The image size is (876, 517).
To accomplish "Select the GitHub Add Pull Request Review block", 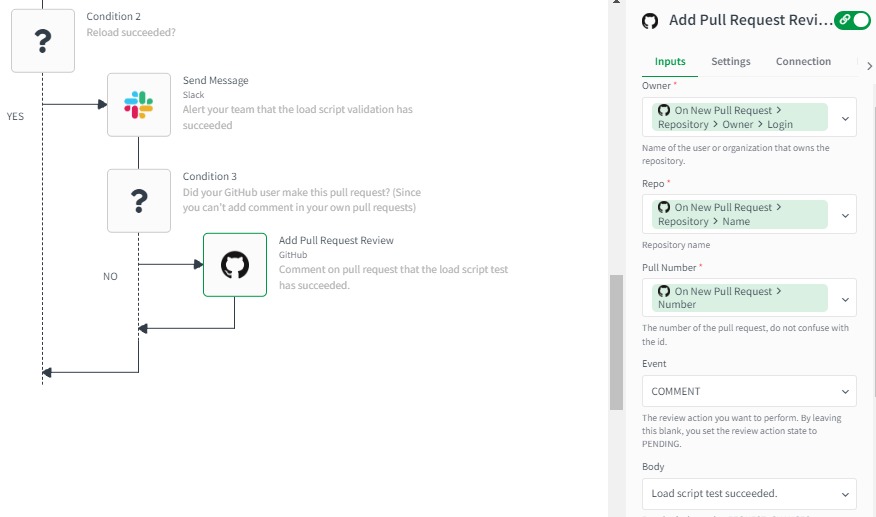I will [x=235, y=265].
